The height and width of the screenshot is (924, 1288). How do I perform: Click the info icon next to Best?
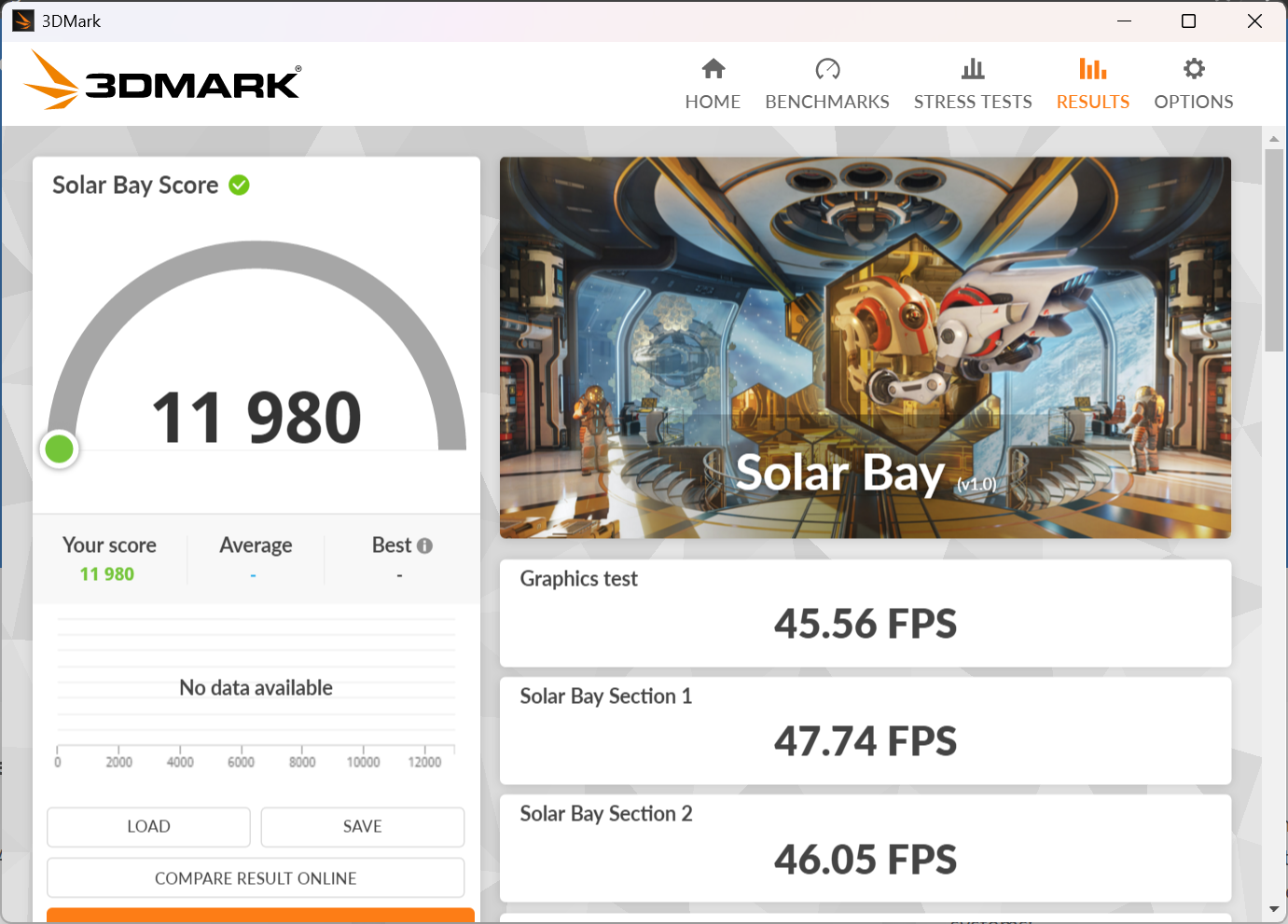point(424,545)
